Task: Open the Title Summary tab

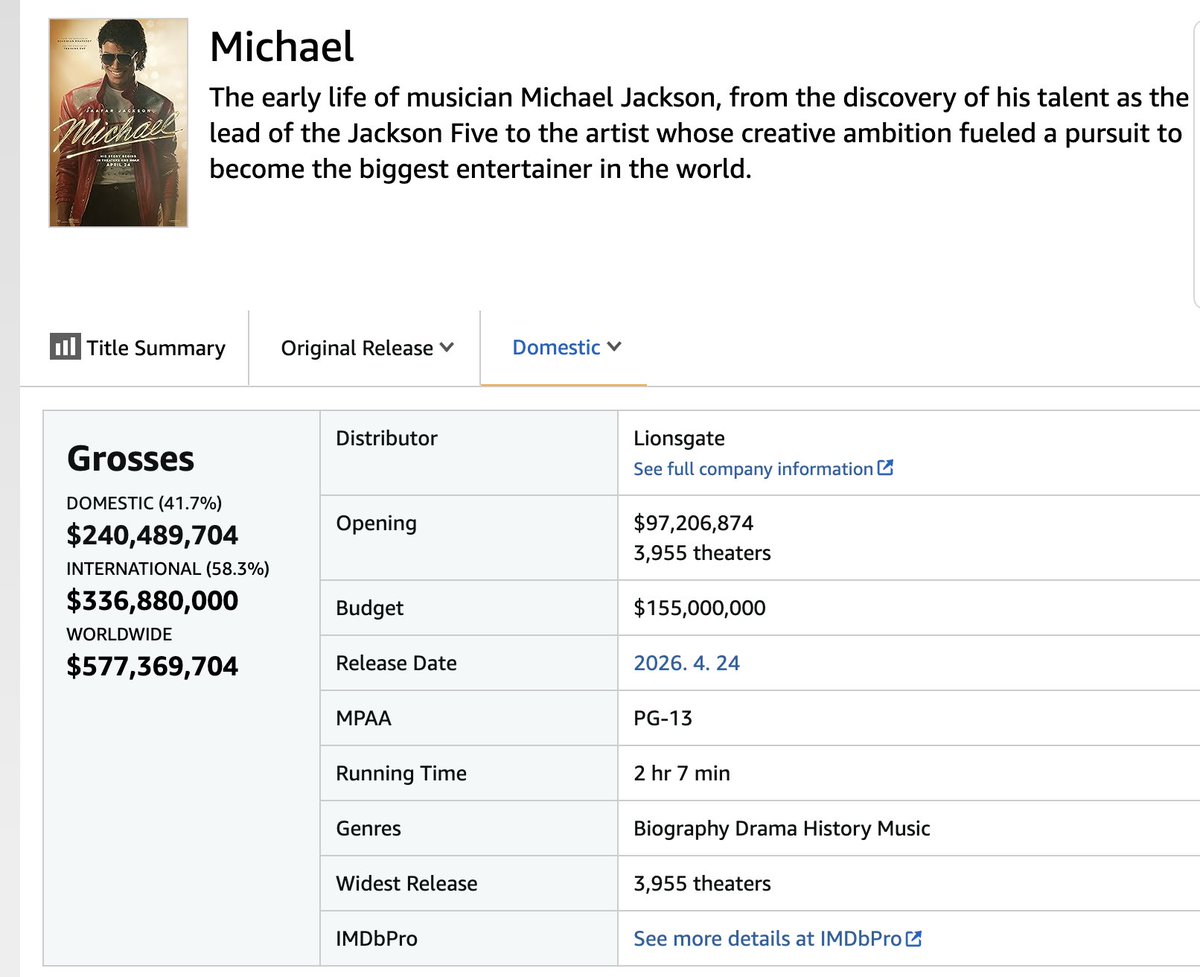Action: click(x=137, y=348)
